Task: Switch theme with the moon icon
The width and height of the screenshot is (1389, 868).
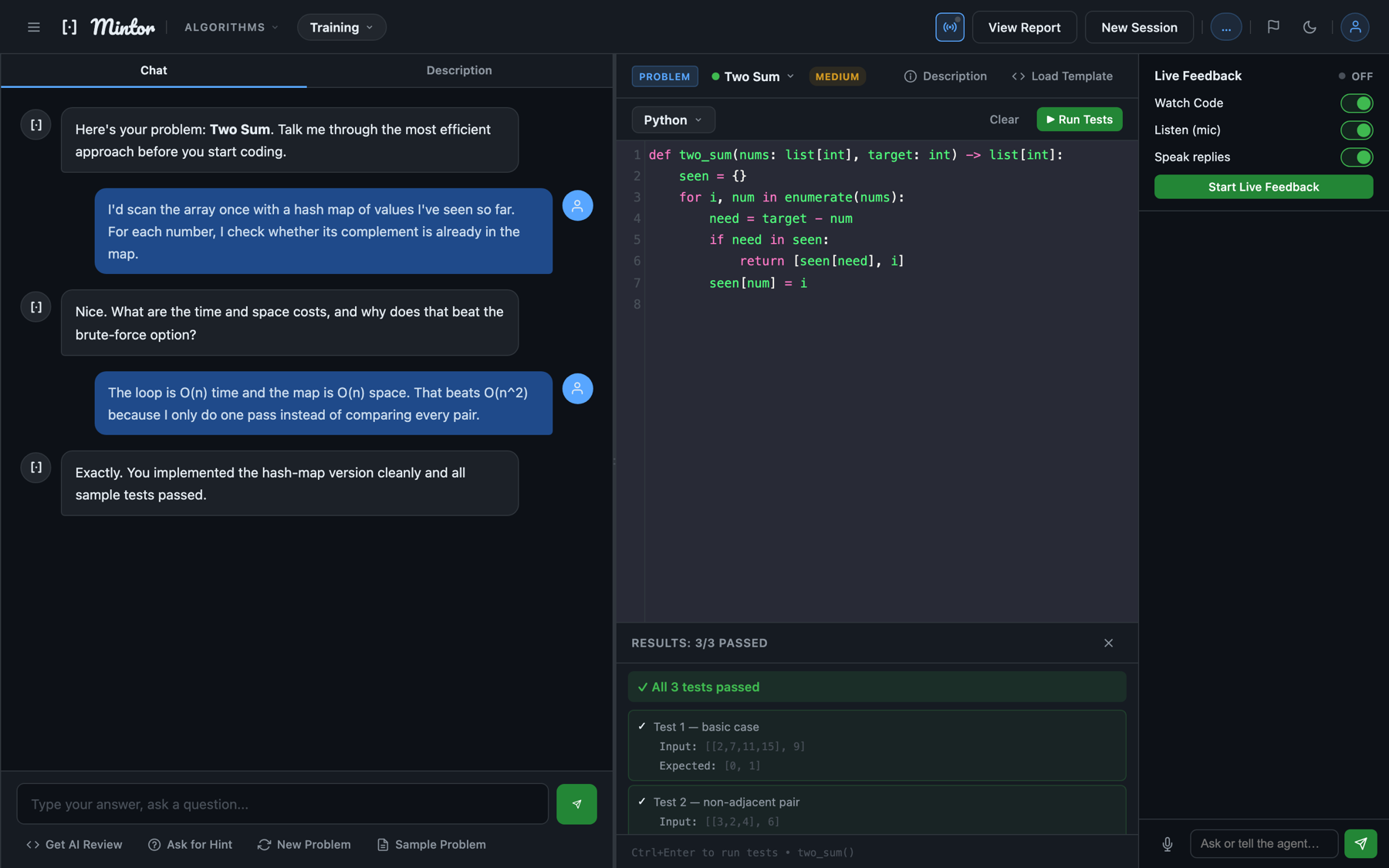Action: [x=1310, y=27]
